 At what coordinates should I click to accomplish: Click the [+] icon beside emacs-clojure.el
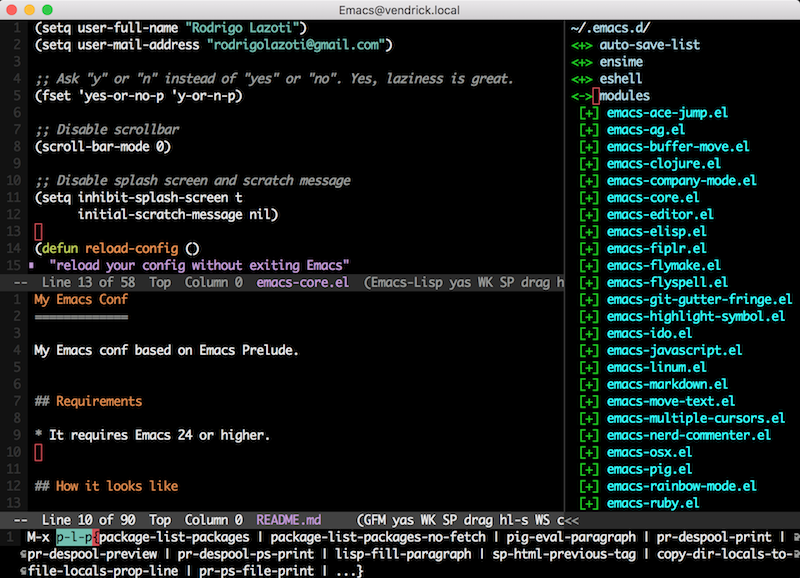click(x=589, y=164)
